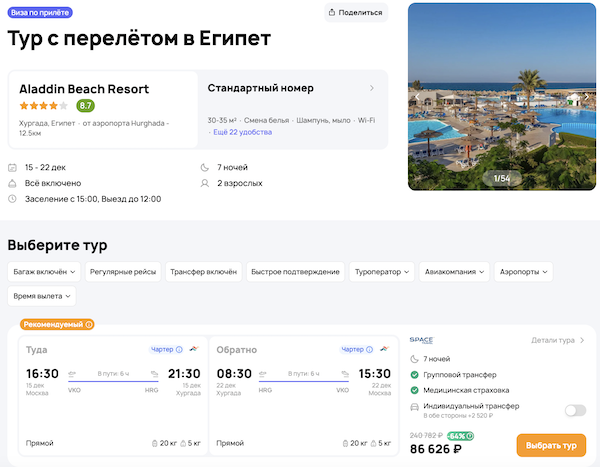Enable the Индивидуальный трансфер switch
This screenshot has height=467, width=600.
click(x=575, y=410)
